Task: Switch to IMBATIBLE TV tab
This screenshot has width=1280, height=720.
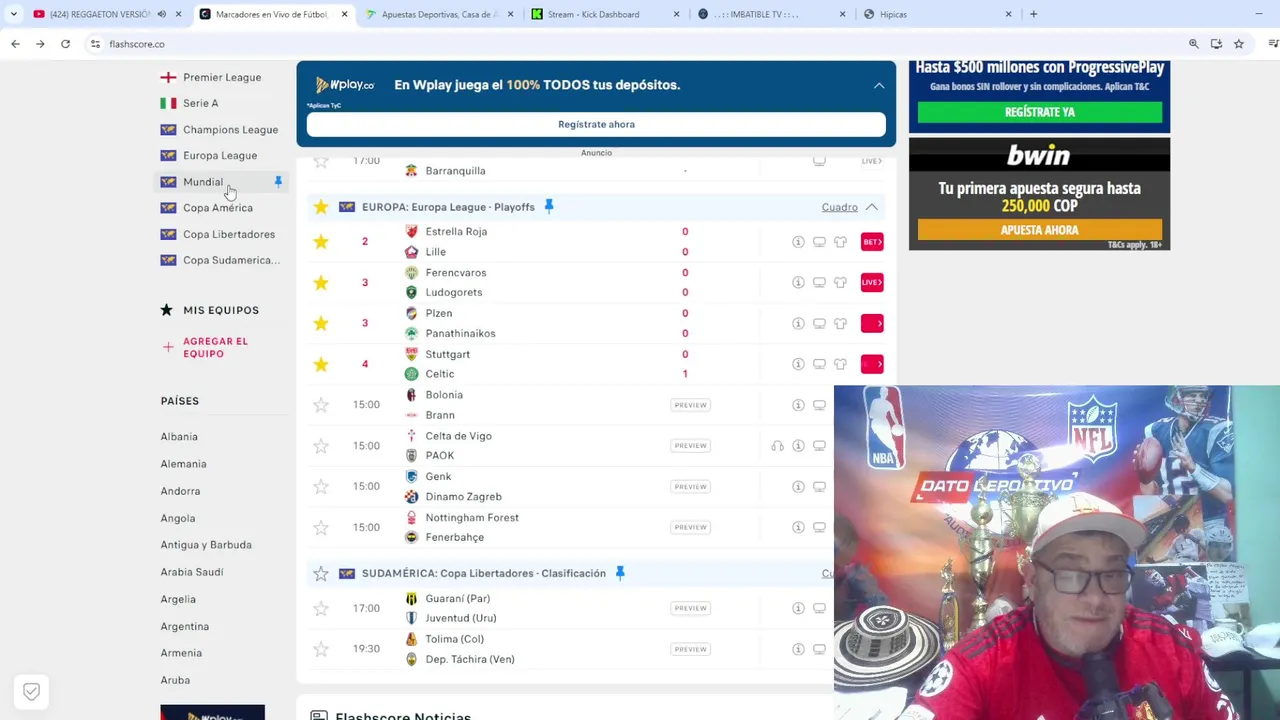Action: (770, 14)
